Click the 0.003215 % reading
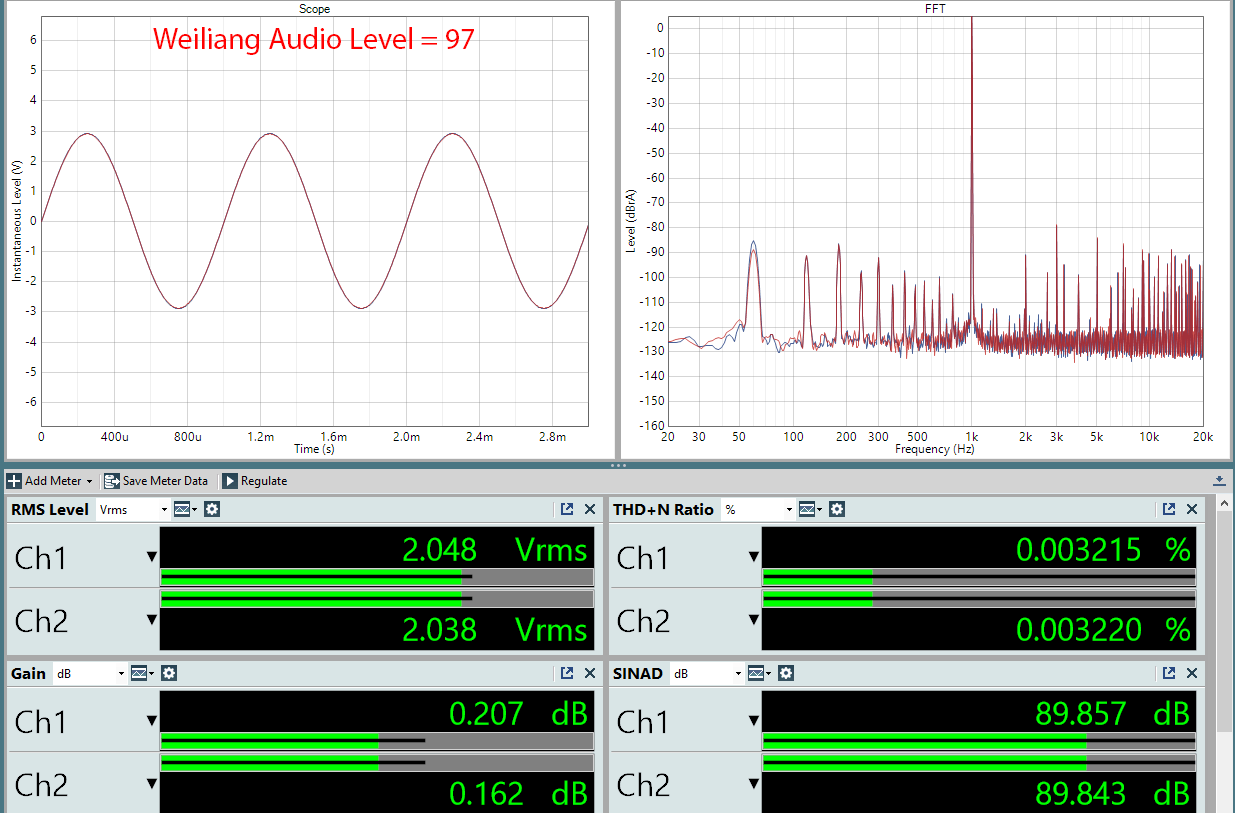This screenshot has width=1235, height=813. tap(1103, 549)
